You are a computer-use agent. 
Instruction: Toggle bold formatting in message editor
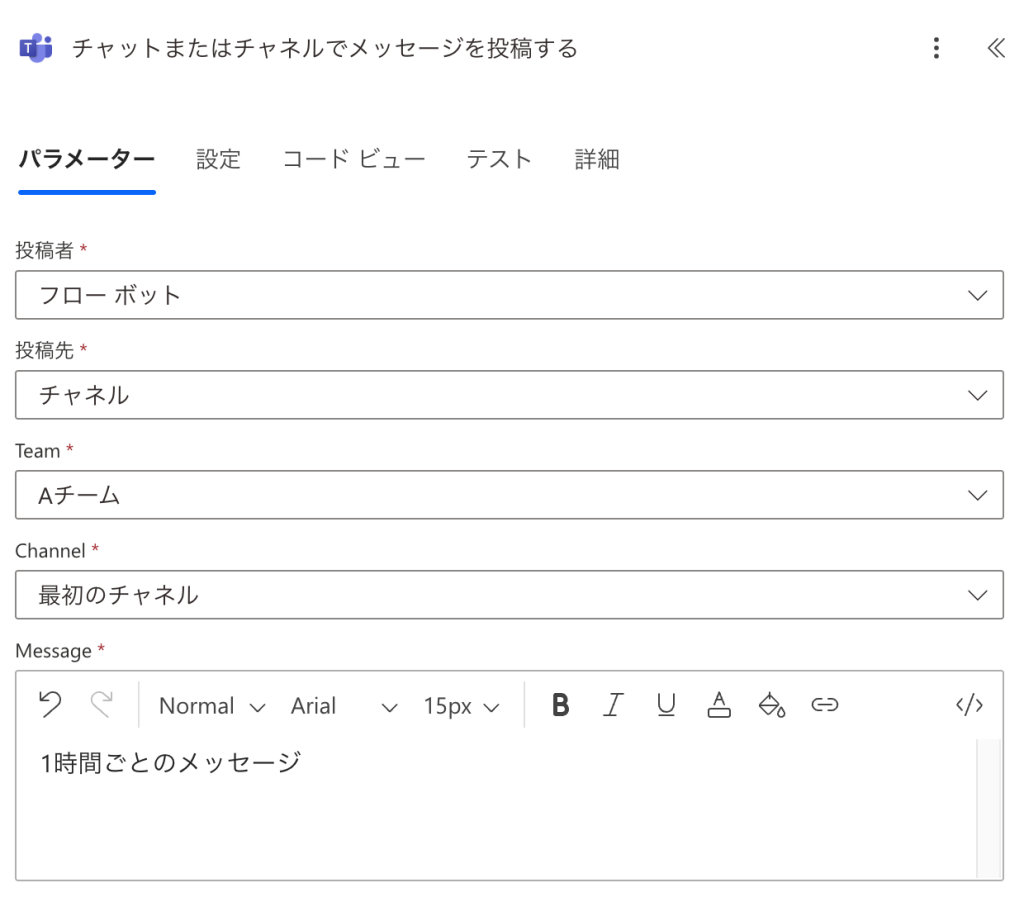click(x=560, y=705)
